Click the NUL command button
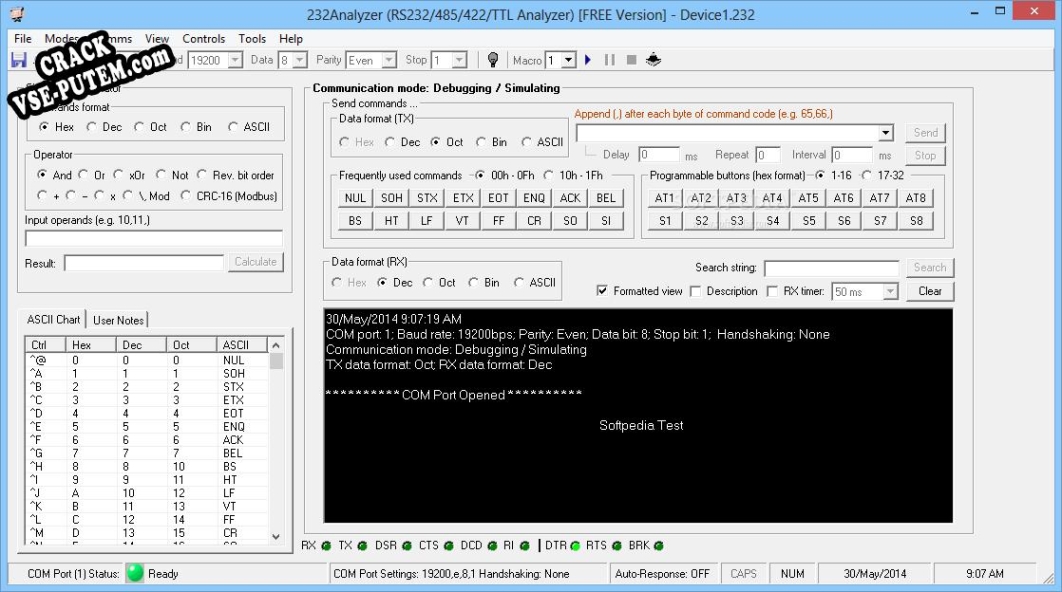 [355, 198]
